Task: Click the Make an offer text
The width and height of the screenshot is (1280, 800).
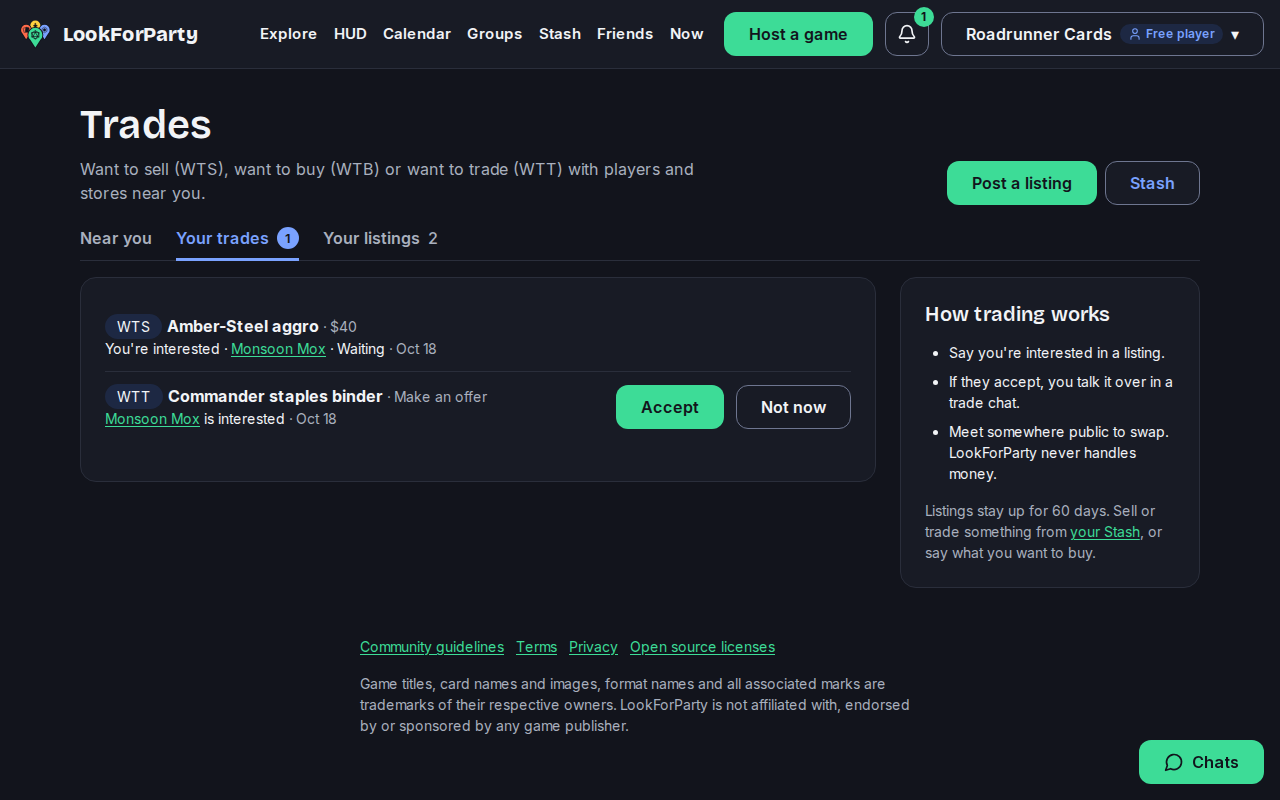Action: 441,397
